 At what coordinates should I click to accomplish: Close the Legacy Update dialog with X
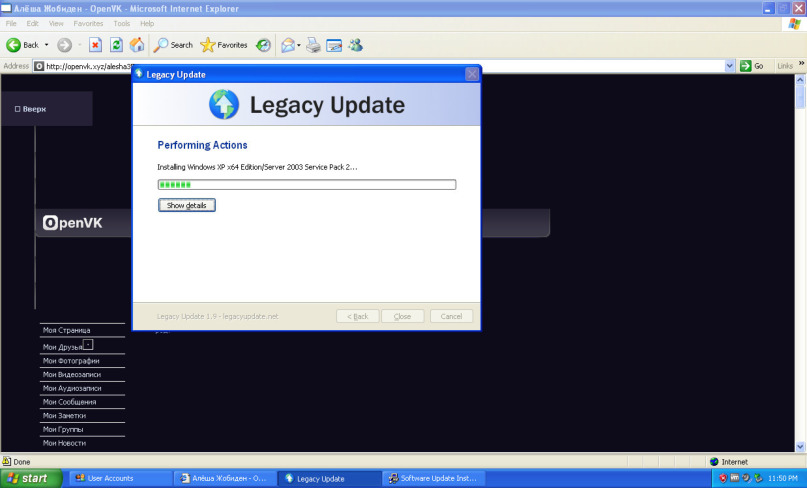(472, 75)
